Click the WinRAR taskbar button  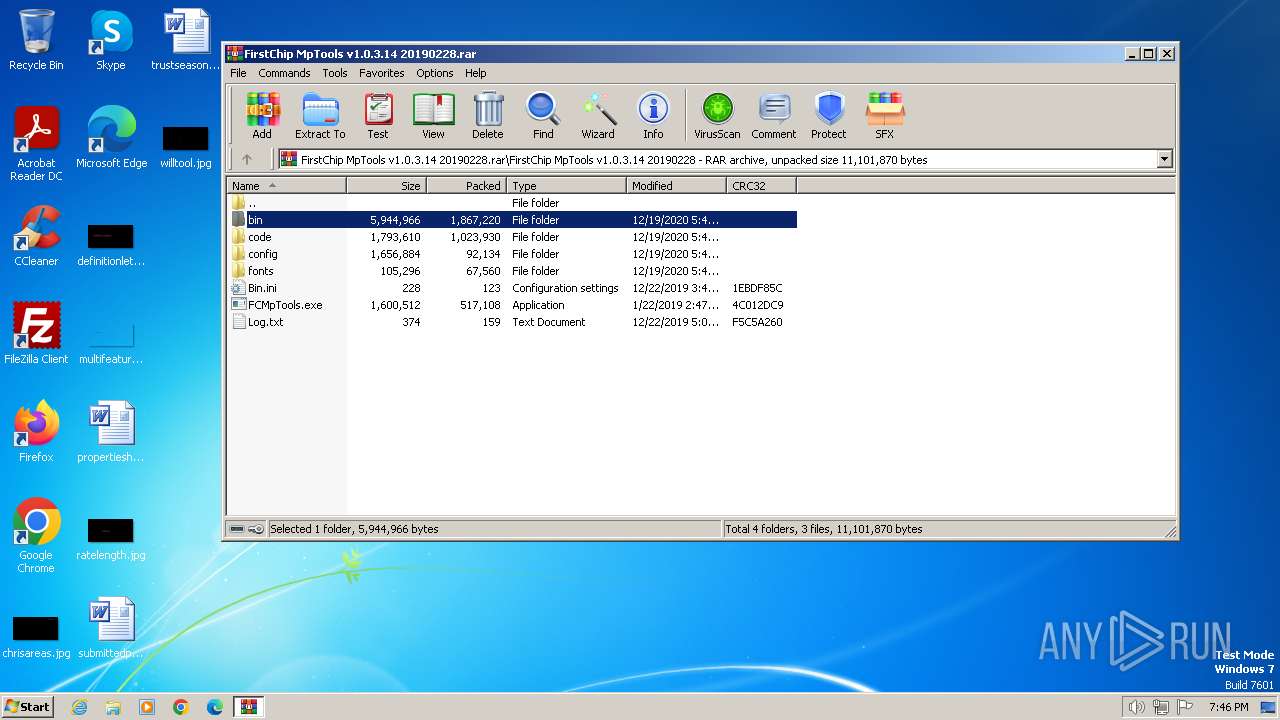[x=248, y=707]
